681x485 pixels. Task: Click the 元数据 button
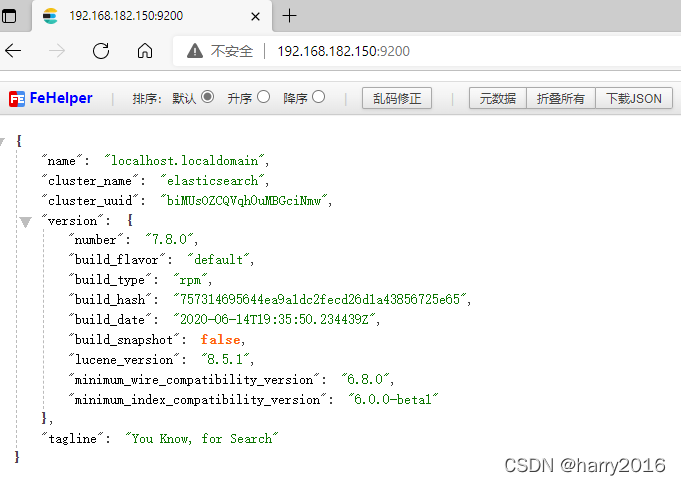tap(498, 98)
